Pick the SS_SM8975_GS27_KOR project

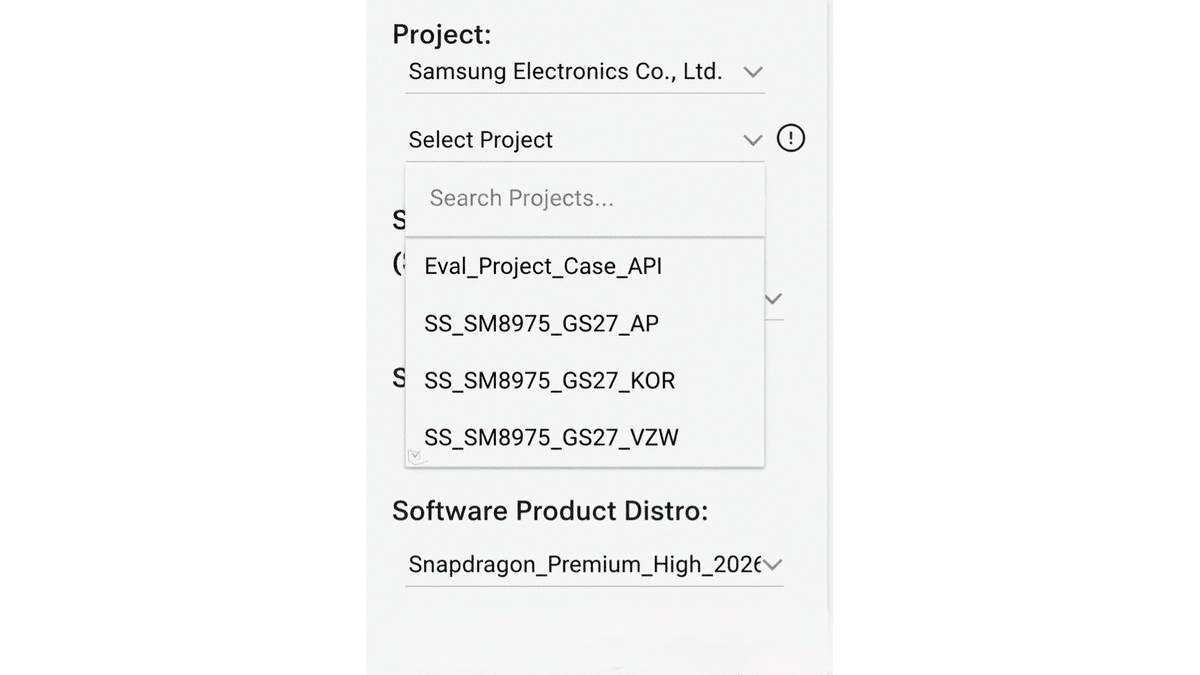(585, 380)
